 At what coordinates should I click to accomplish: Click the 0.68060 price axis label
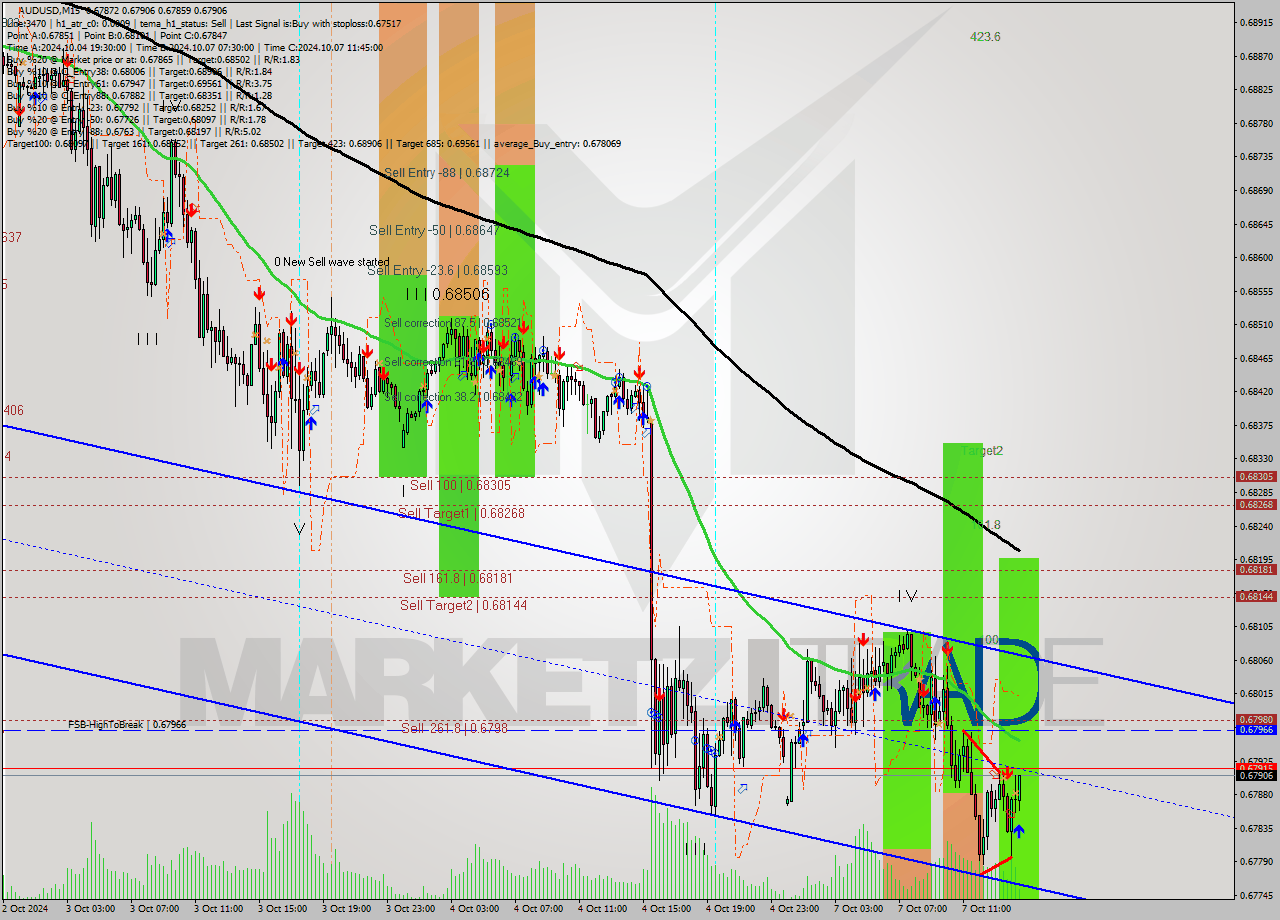1256,660
